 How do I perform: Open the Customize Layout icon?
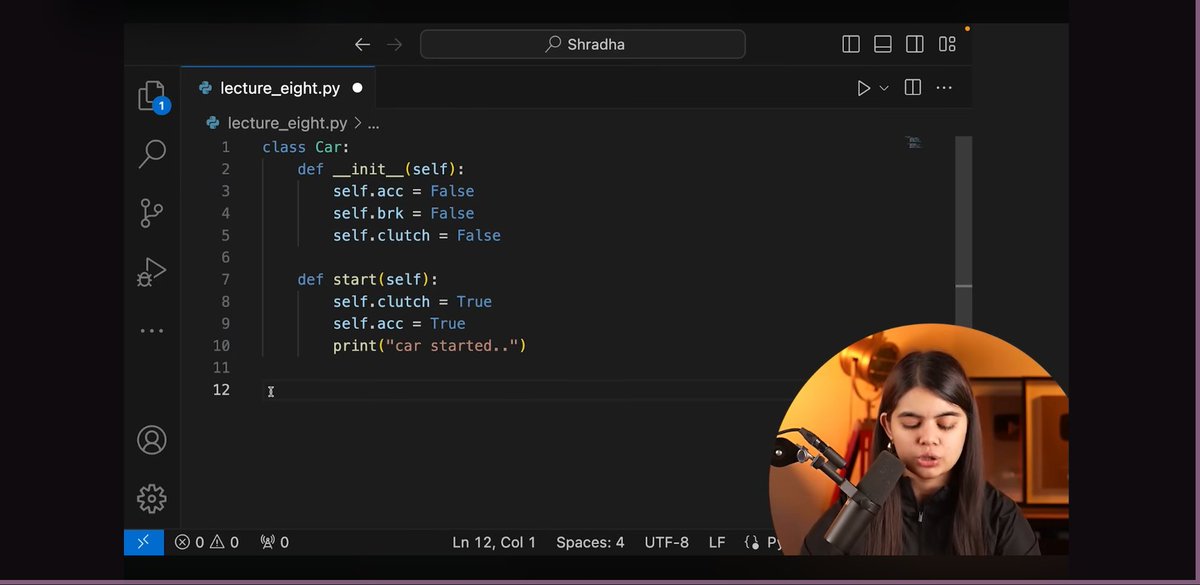tap(947, 44)
